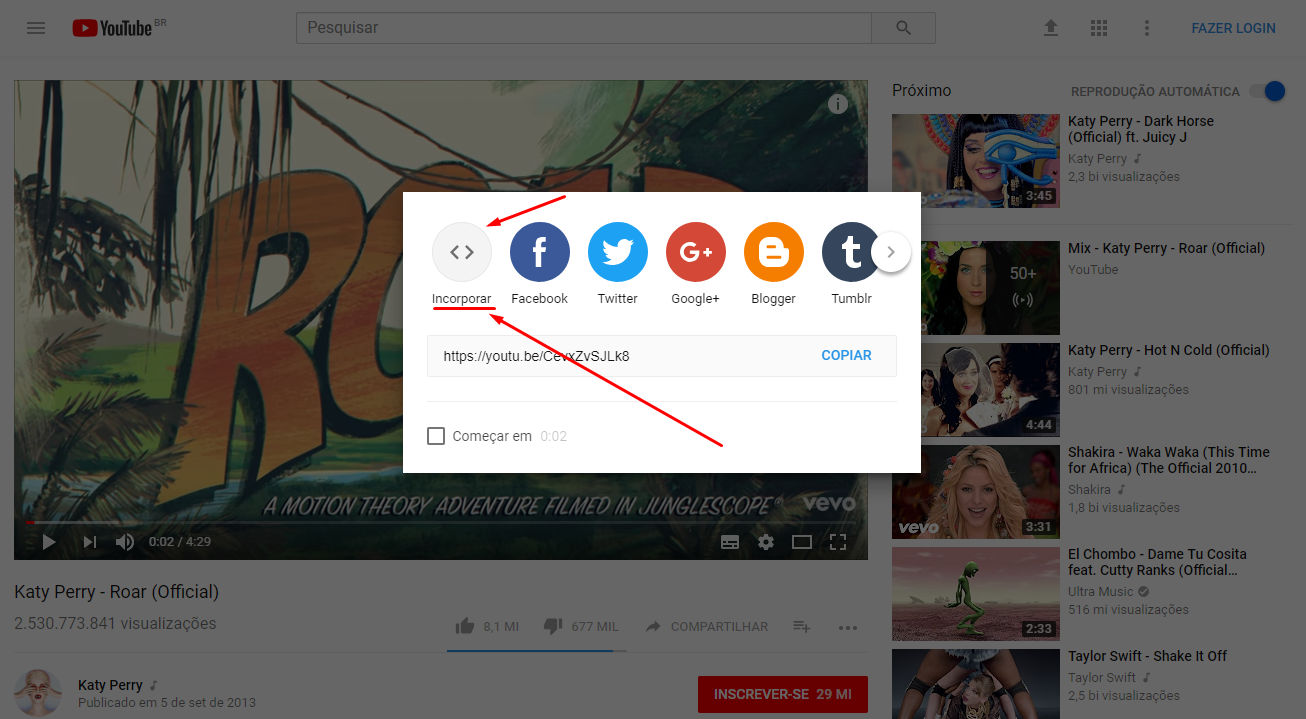The width and height of the screenshot is (1306, 719).
Task: Open the YouTube apps grid icon
Action: 1099,28
